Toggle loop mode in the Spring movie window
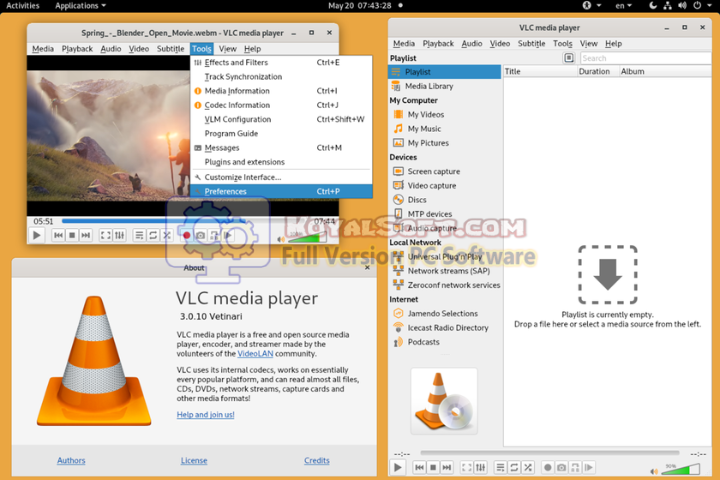Viewport: 720px width, 480px height. tap(153, 236)
